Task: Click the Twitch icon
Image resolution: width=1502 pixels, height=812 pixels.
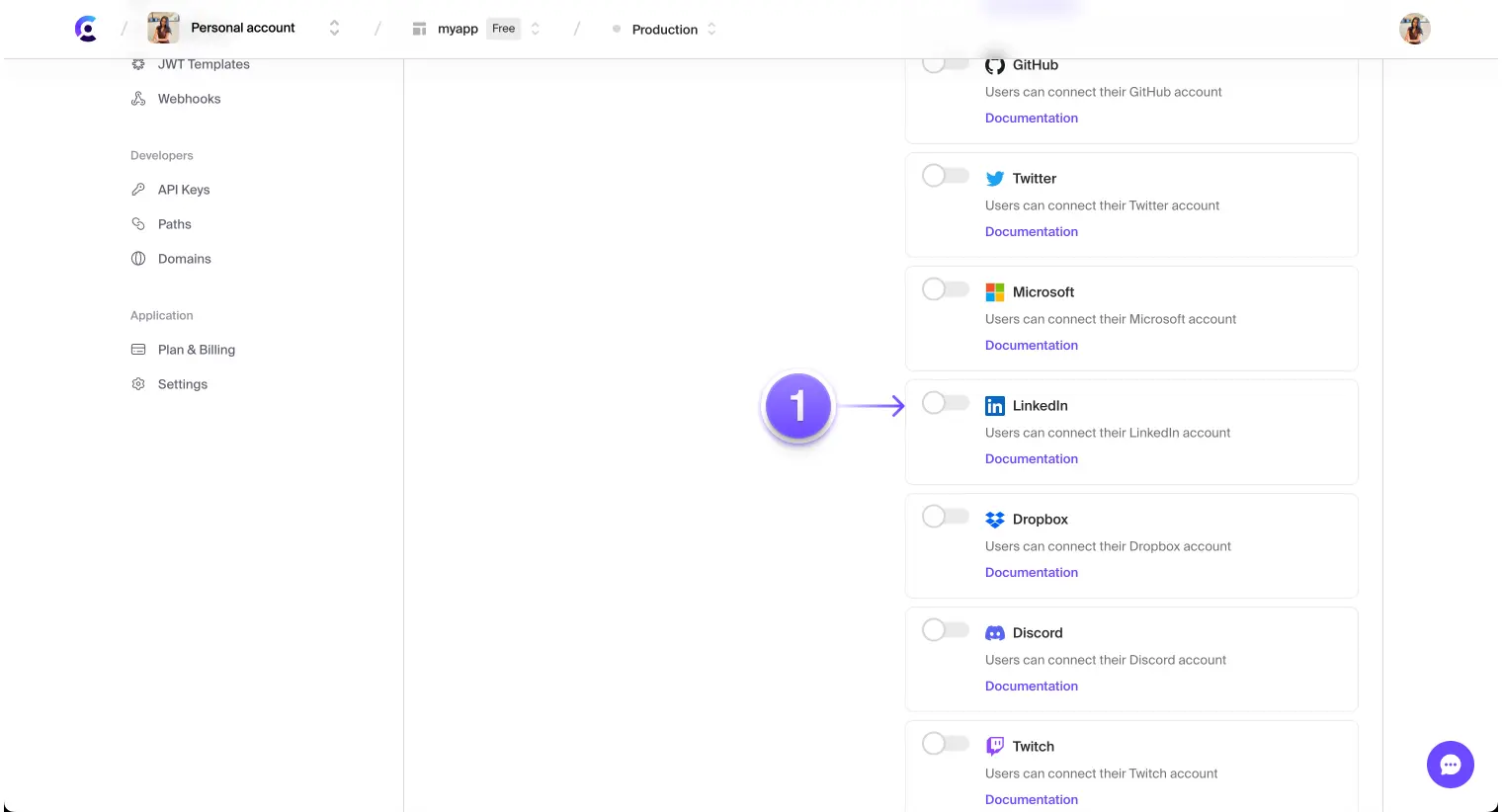Action: coord(995,746)
